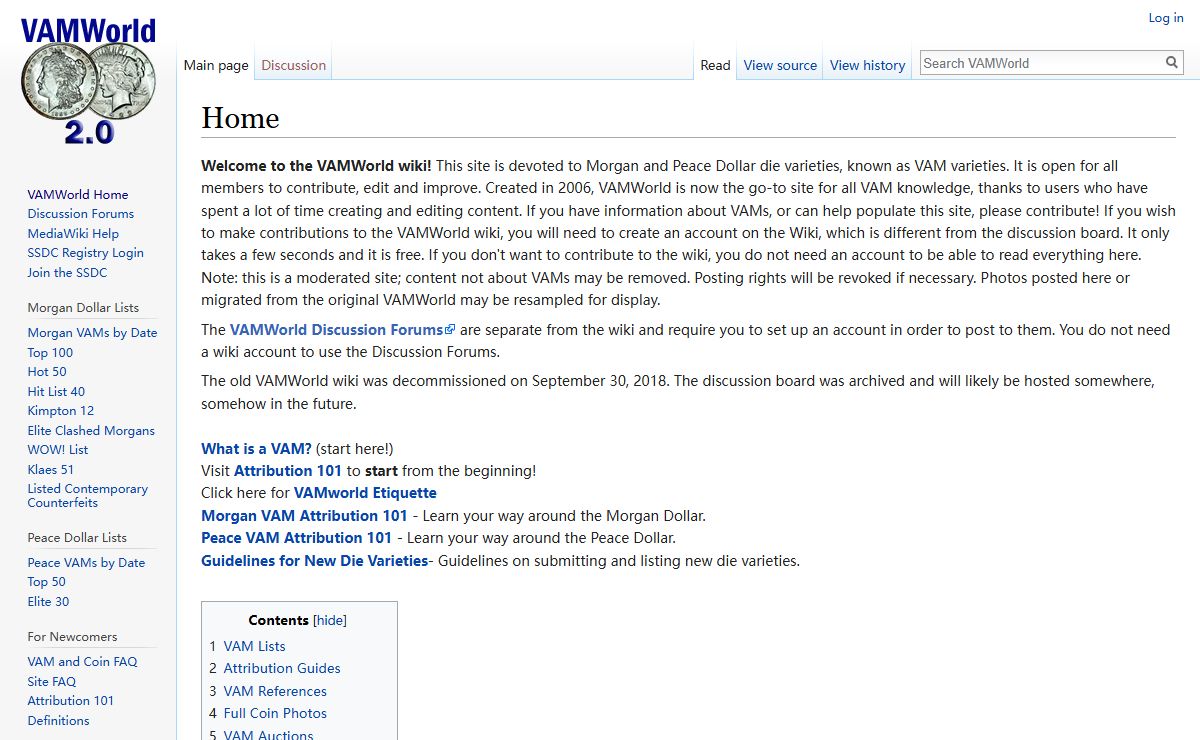Open the Definitions sidebar link
The width and height of the screenshot is (1200, 740).
coord(58,720)
